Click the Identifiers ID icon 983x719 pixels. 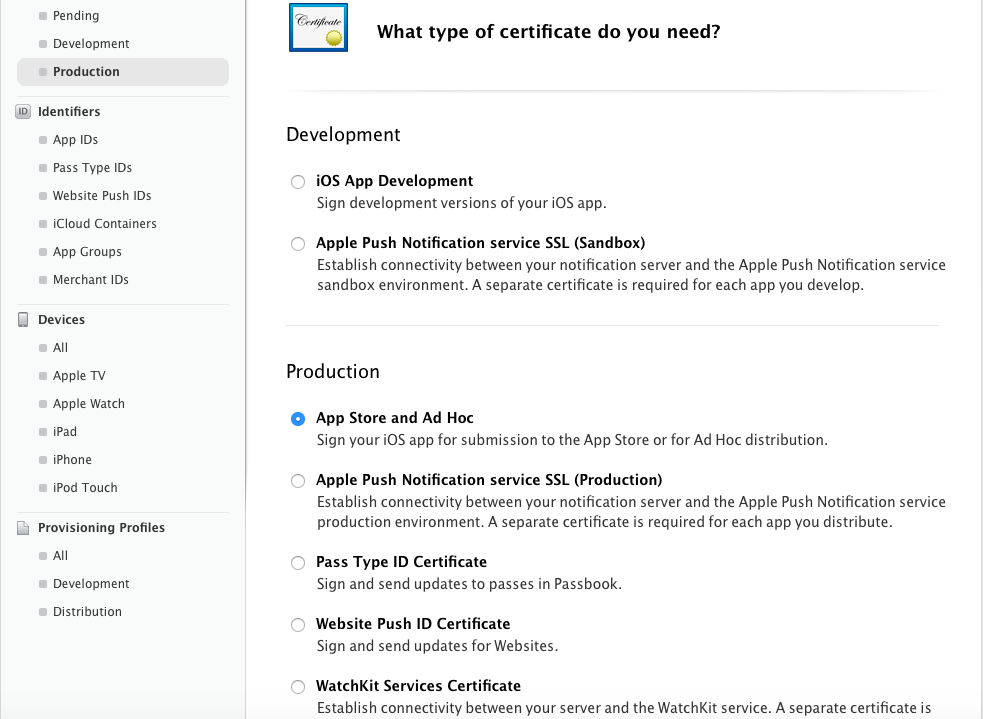[x=23, y=112]
